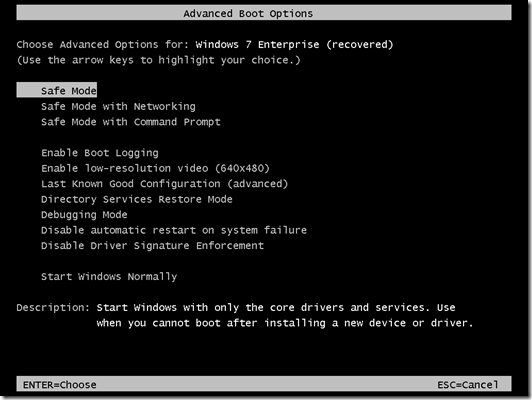Choose Last Known Good Configuration (advanced)

[x=164, y=184]
